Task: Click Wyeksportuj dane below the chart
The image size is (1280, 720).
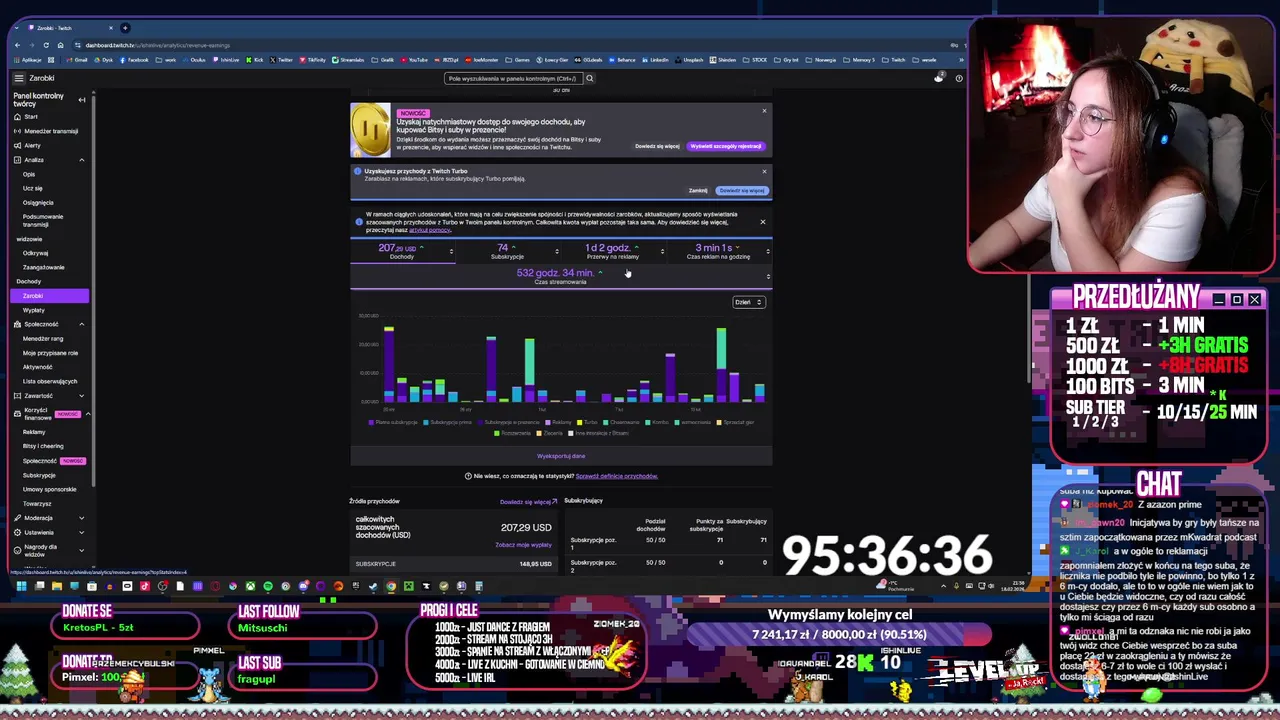Action: coord(561,456)
